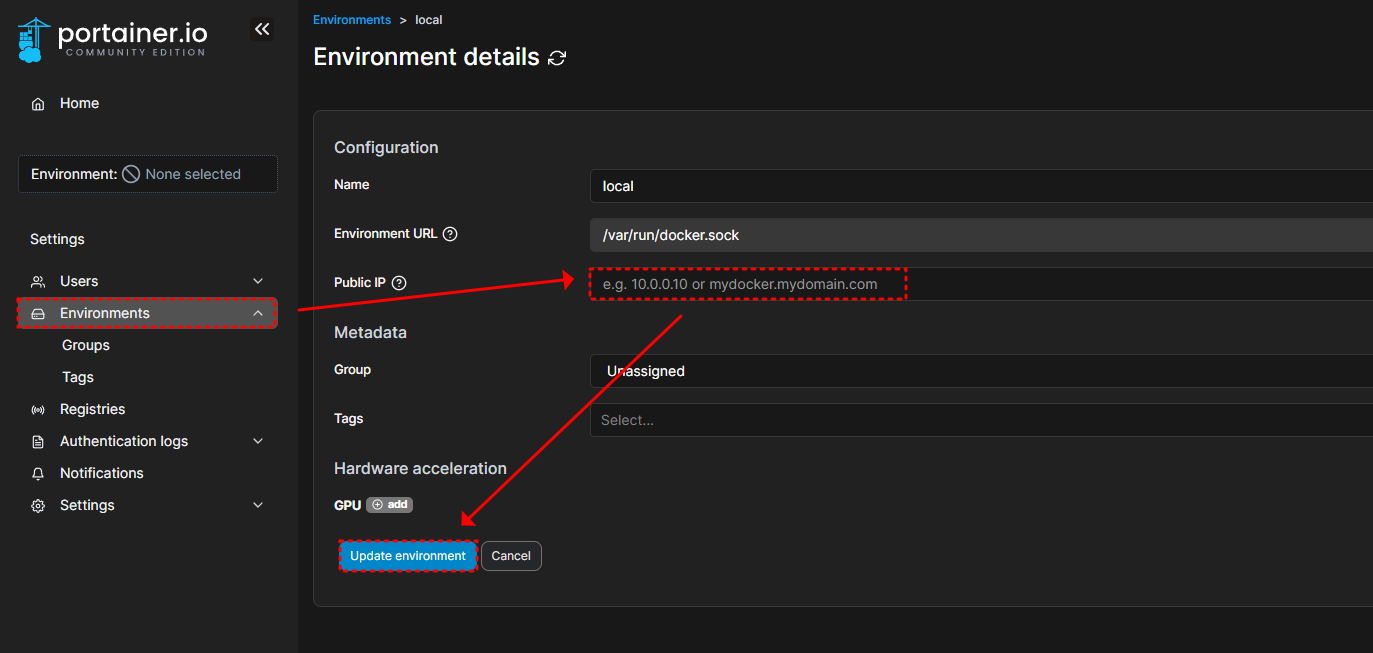Click the Registries broadcast icon
The width and height of the screenshot is (1373, 653).
38,410
